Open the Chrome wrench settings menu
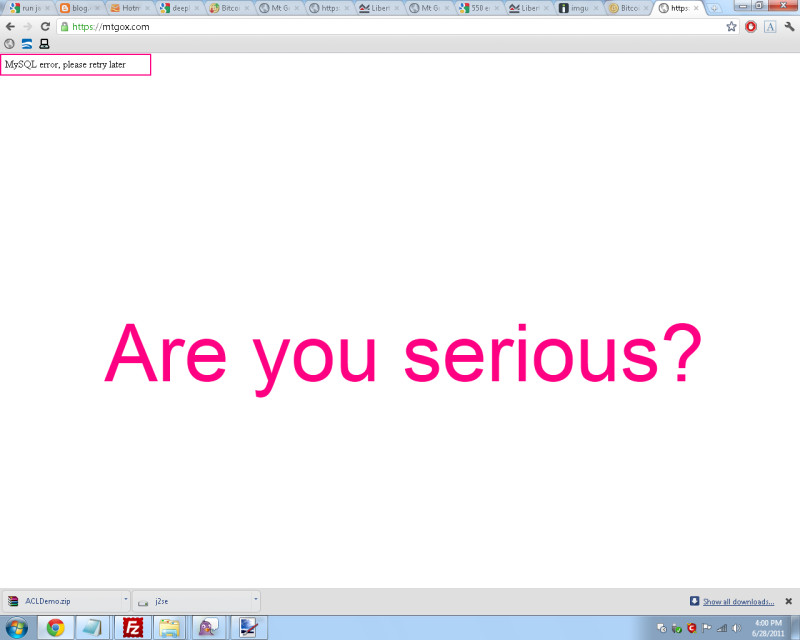800x640 pixels. [x=789, y=27]
